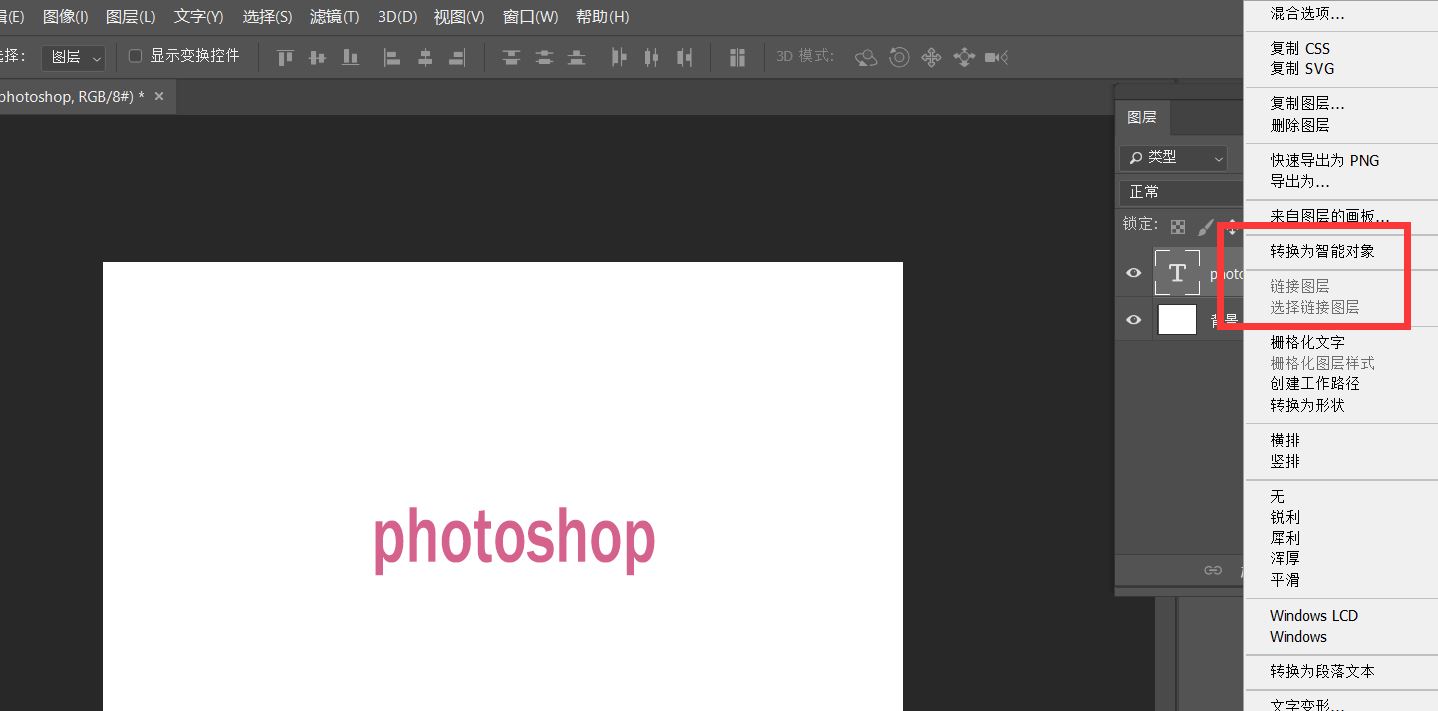Click the align left edges icon
The width and height of the screenshot is (1438, 711).
coord(392,57)
